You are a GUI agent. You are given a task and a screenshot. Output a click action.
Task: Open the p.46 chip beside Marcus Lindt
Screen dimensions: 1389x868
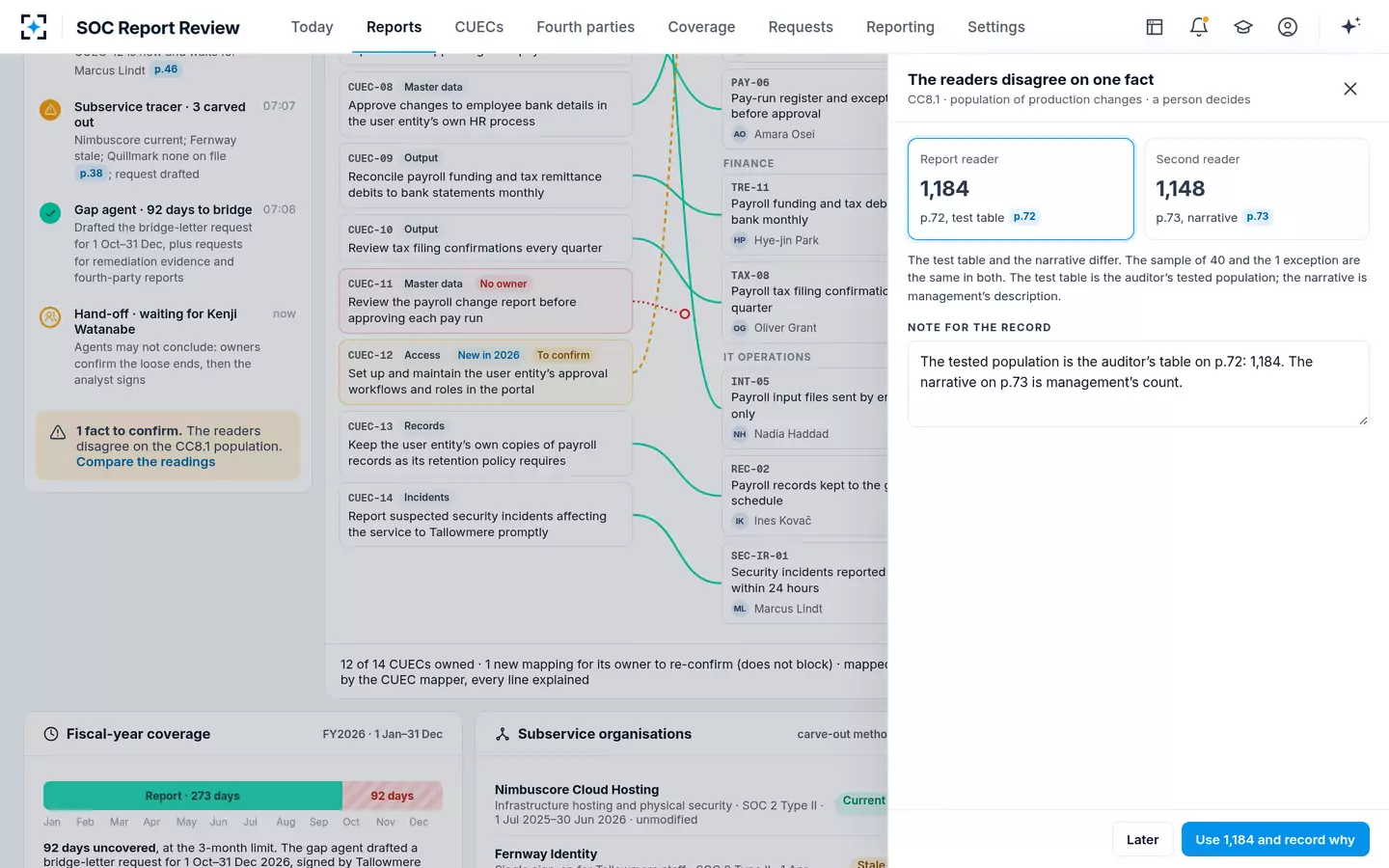166,69
